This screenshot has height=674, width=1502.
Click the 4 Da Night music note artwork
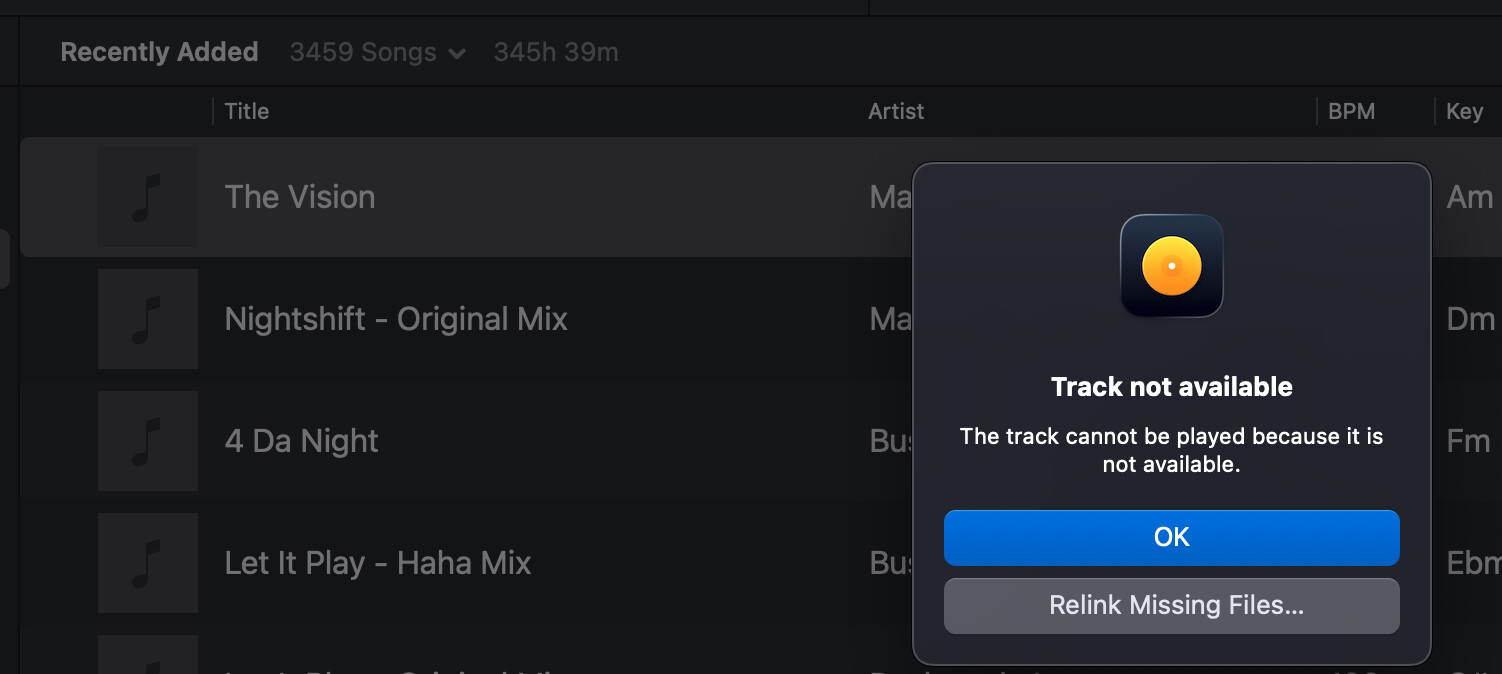click(x=147, y=441)
